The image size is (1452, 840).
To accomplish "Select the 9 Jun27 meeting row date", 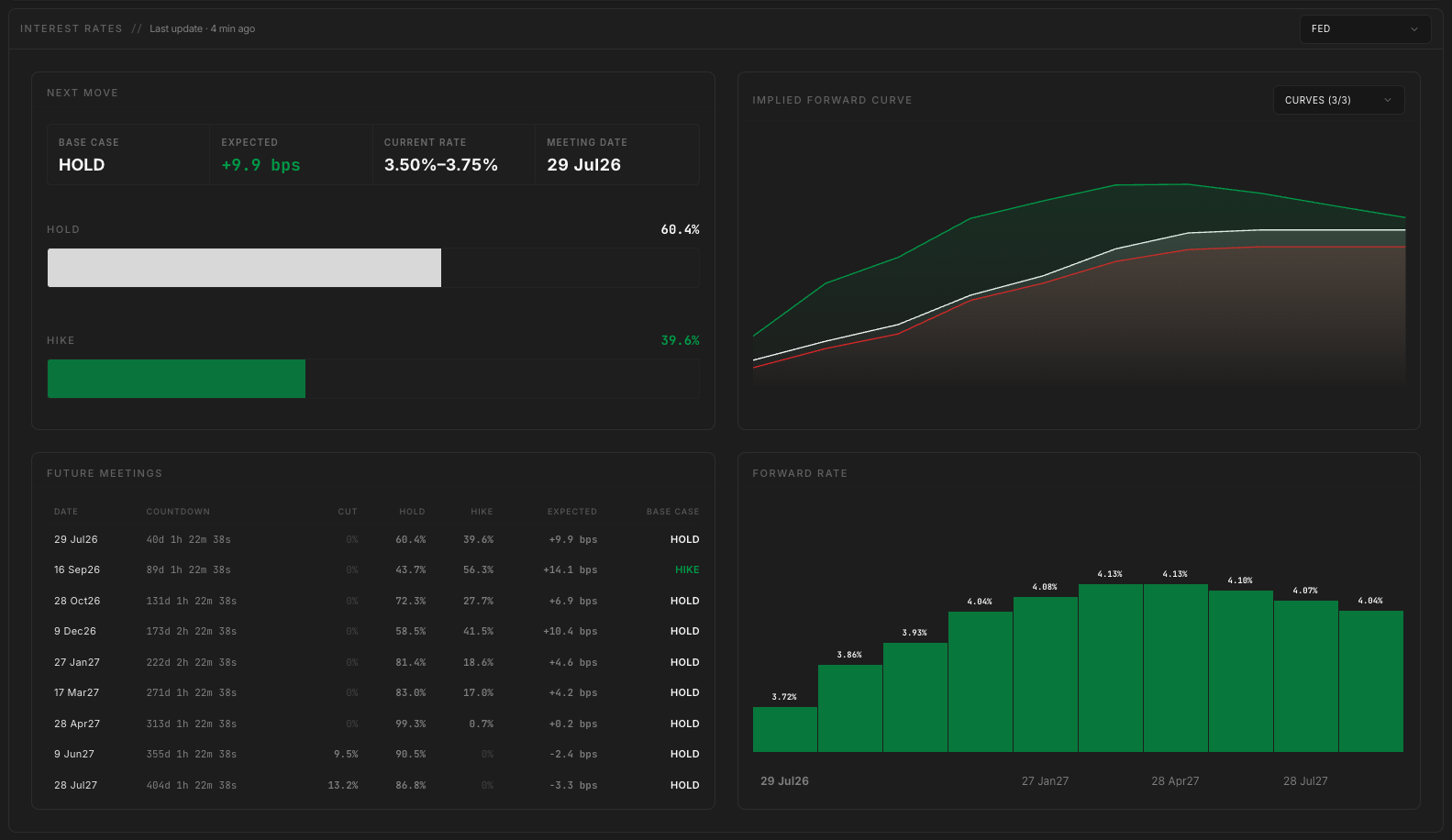I will (x=74, y=754).
